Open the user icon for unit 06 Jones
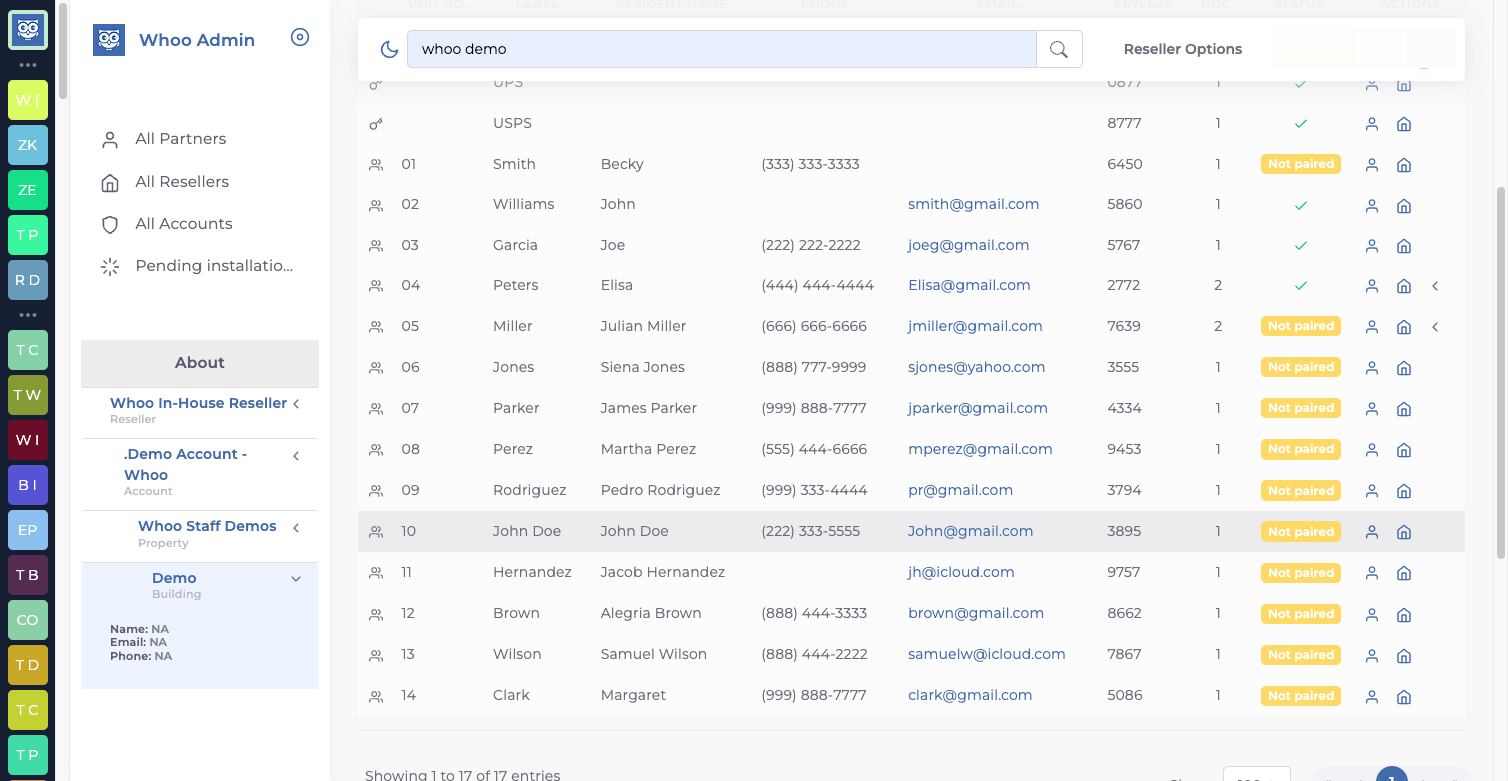 click(x=1372, y=368)
